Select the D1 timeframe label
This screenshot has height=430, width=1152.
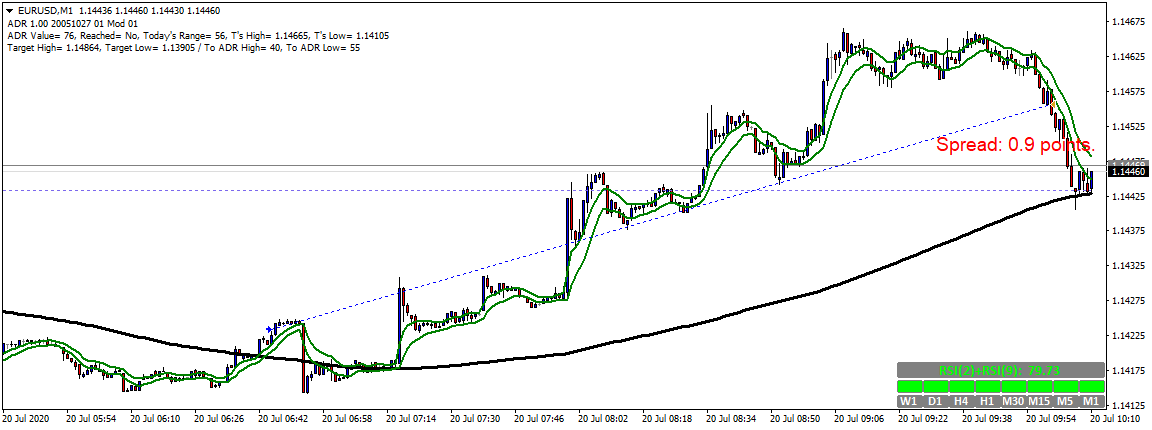[x=935, y=401]
